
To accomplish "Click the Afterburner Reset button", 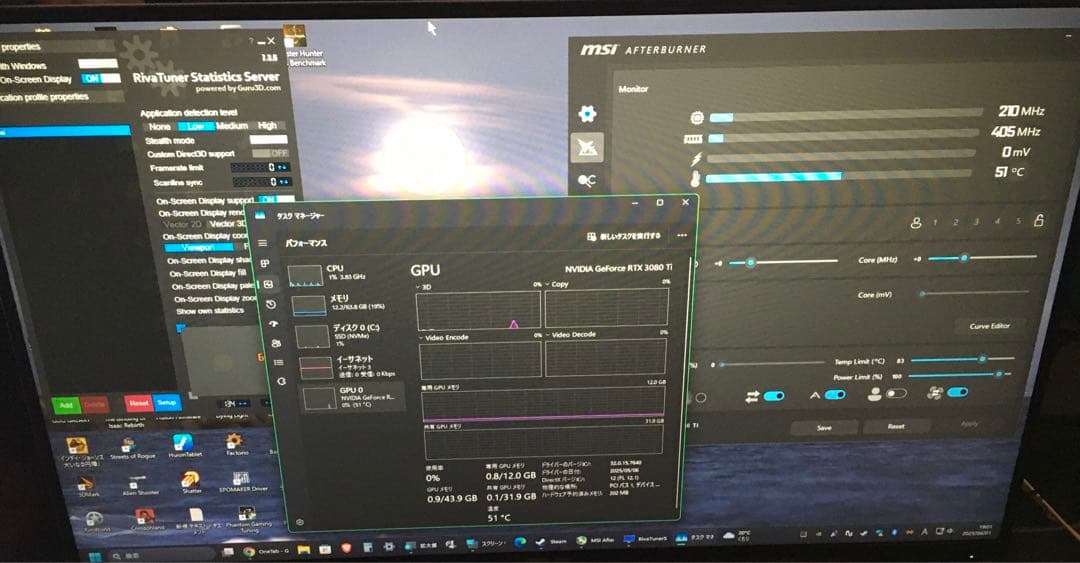I will click(895, 426).
